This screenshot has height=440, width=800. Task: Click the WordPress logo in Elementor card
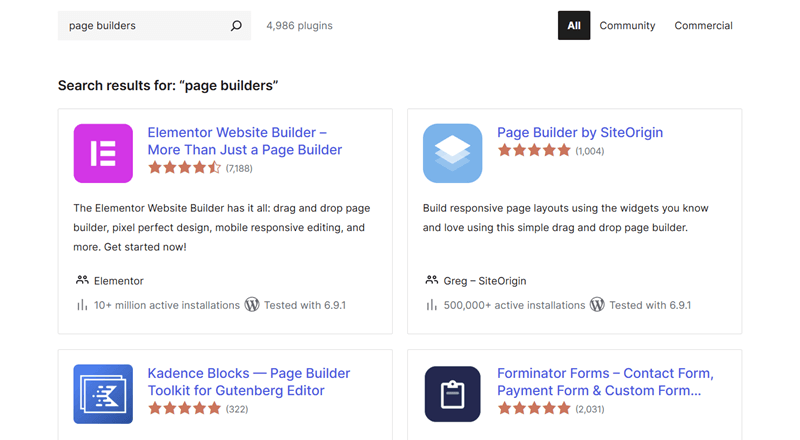coord(252,305)
